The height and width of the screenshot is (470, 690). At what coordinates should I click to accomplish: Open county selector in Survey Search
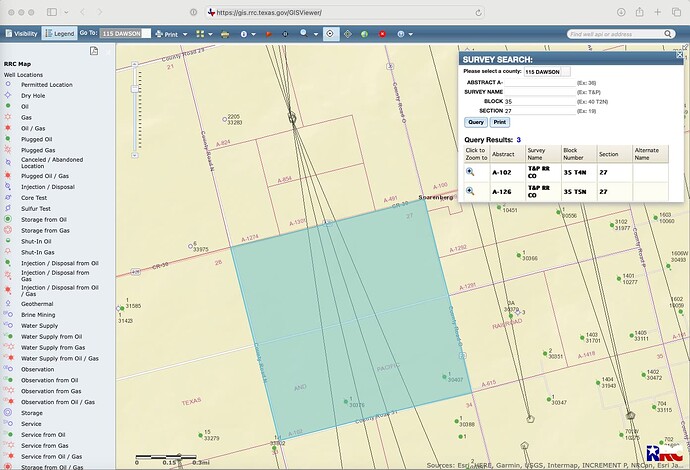coord(547,72)
